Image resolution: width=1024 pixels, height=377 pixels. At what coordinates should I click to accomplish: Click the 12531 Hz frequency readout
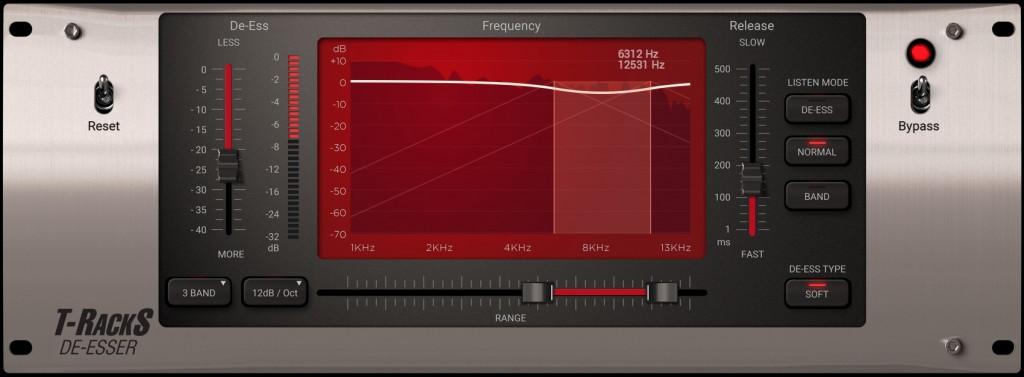pos(641,65)
